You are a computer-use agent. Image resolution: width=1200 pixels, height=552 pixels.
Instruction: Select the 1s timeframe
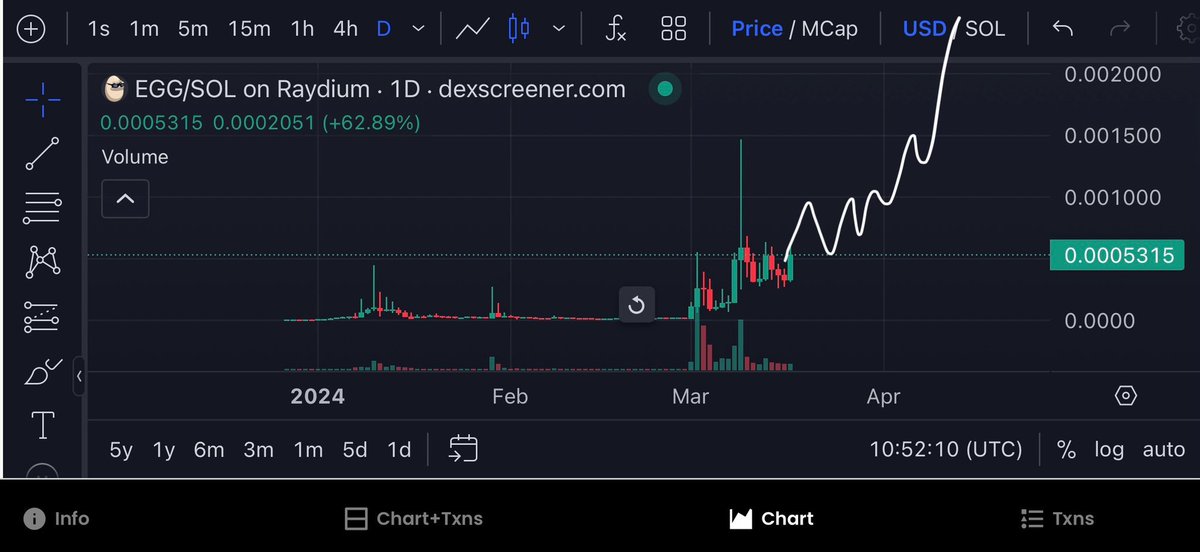[x=99, y=29]
